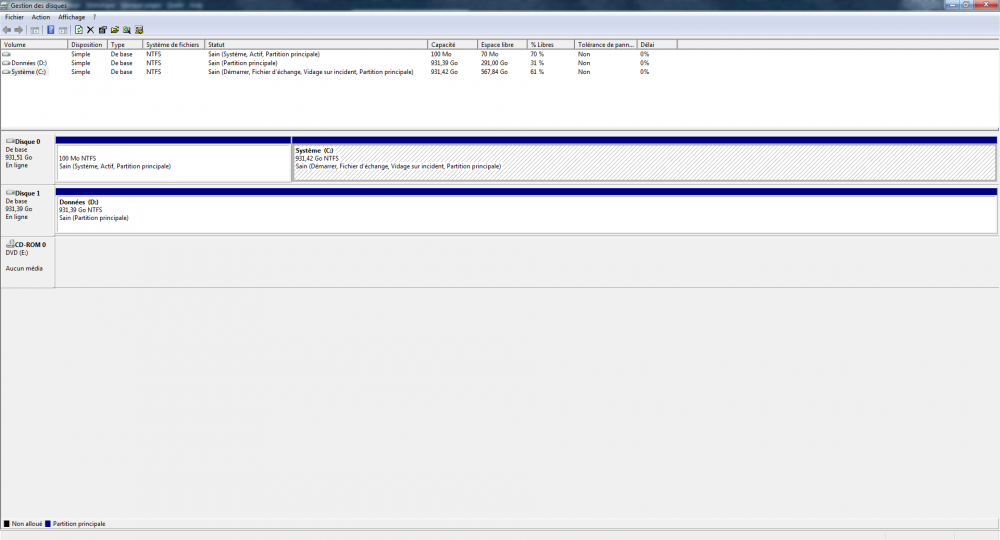1000x540 pixels.
Task: Click the Back arrow toolbar icon
Action: [7, 30]
